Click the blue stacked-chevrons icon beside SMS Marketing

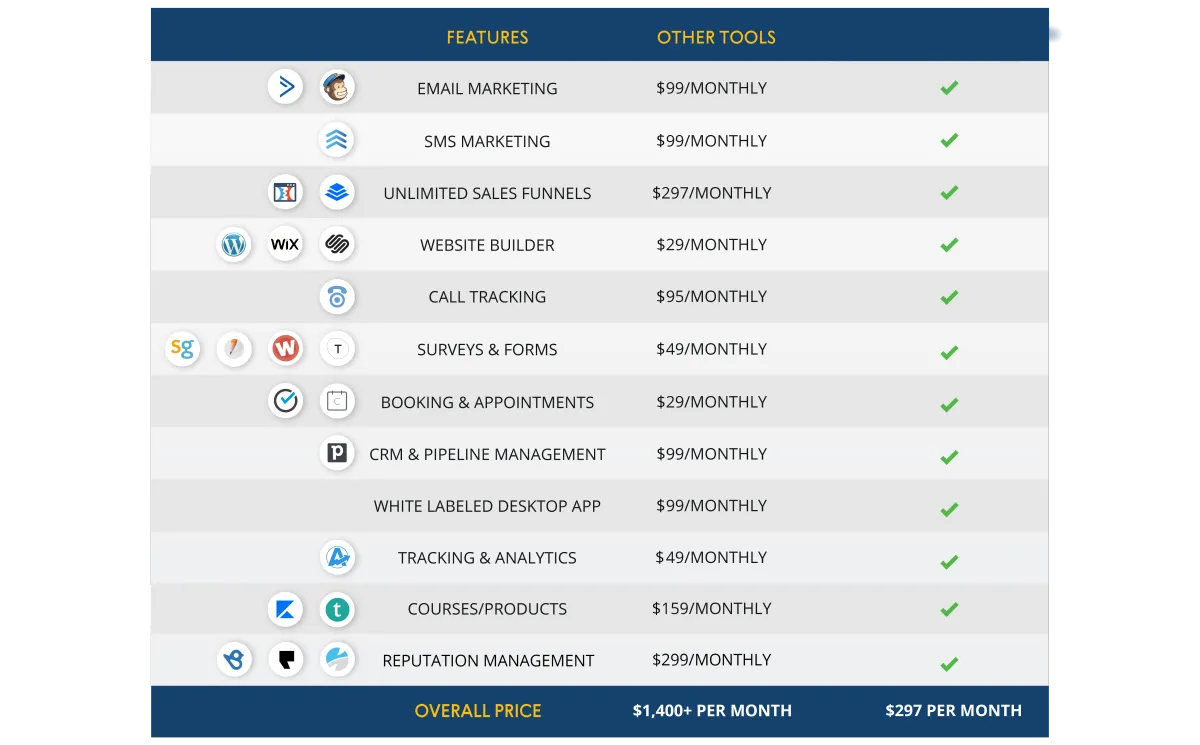[337, 140]
